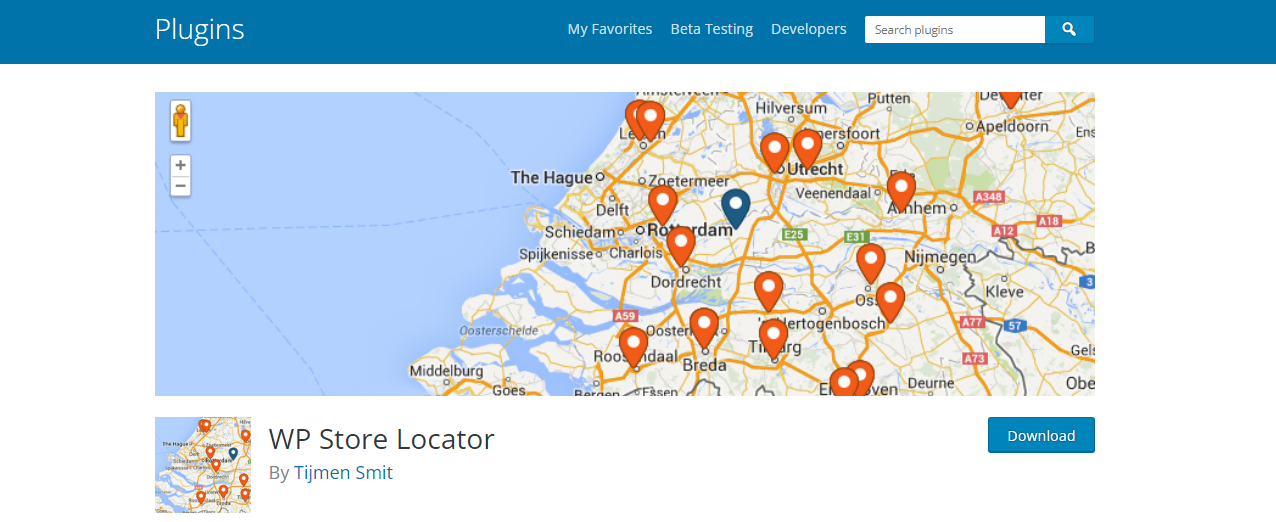1276x522 pixels.
Task: Click the WP Store Locator thumbnail
Action: tap(203, 465)
